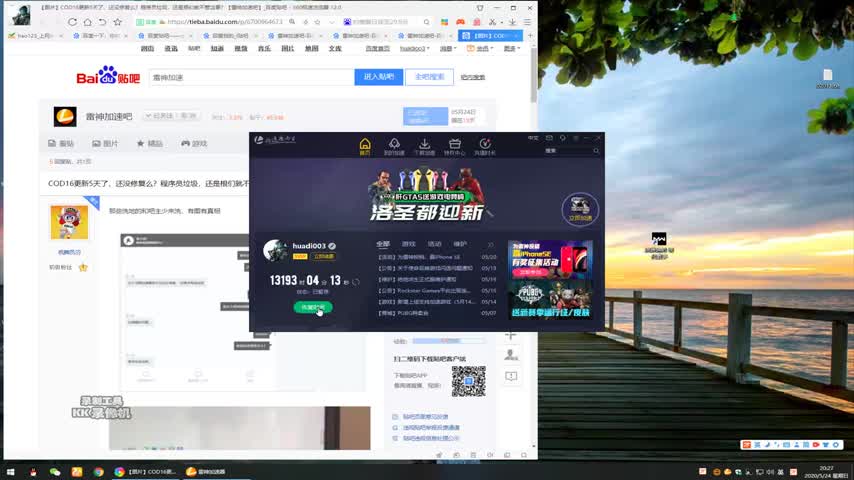
Task: Expand the news tabs chevron arrow
Action: coord(490,244)
